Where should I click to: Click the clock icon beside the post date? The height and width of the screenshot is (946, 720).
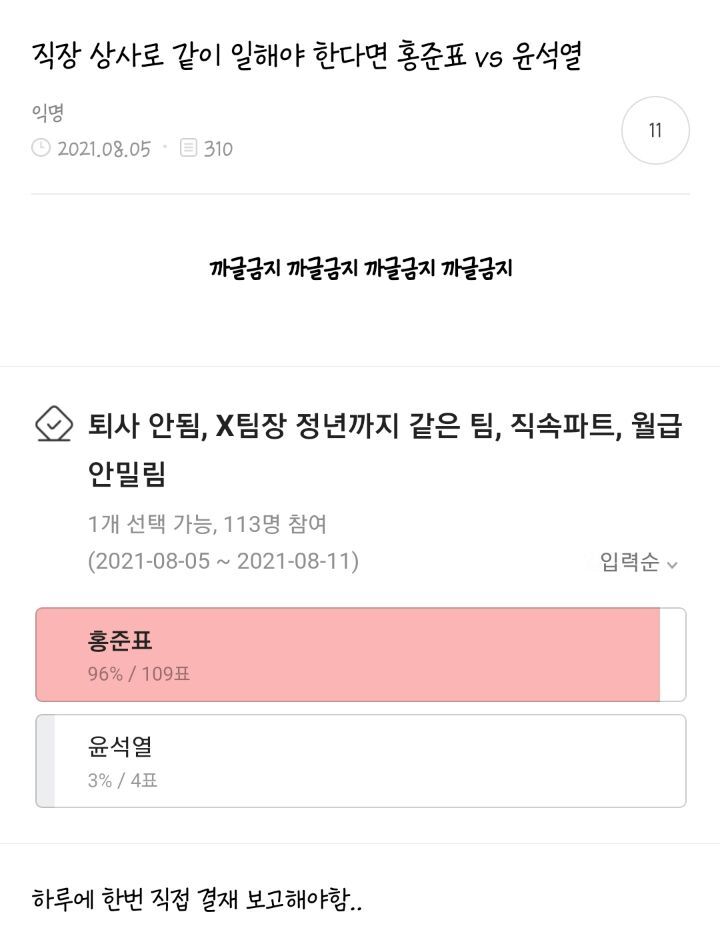point(41,149)
